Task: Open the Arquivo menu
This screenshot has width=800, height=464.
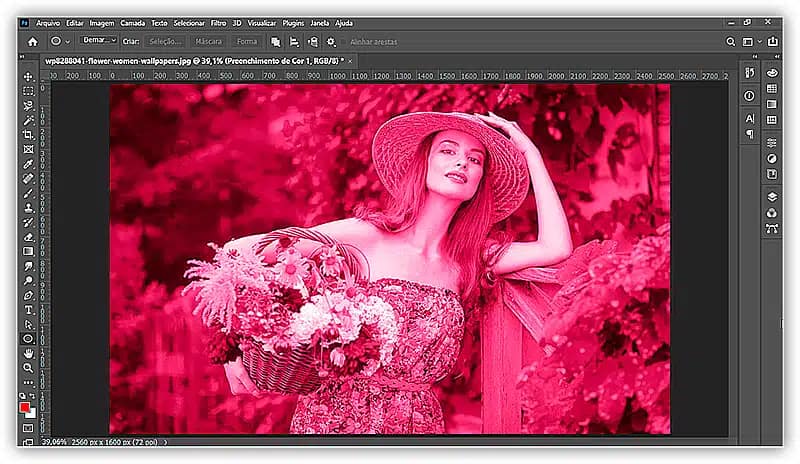Action: (x=48, y=23)
